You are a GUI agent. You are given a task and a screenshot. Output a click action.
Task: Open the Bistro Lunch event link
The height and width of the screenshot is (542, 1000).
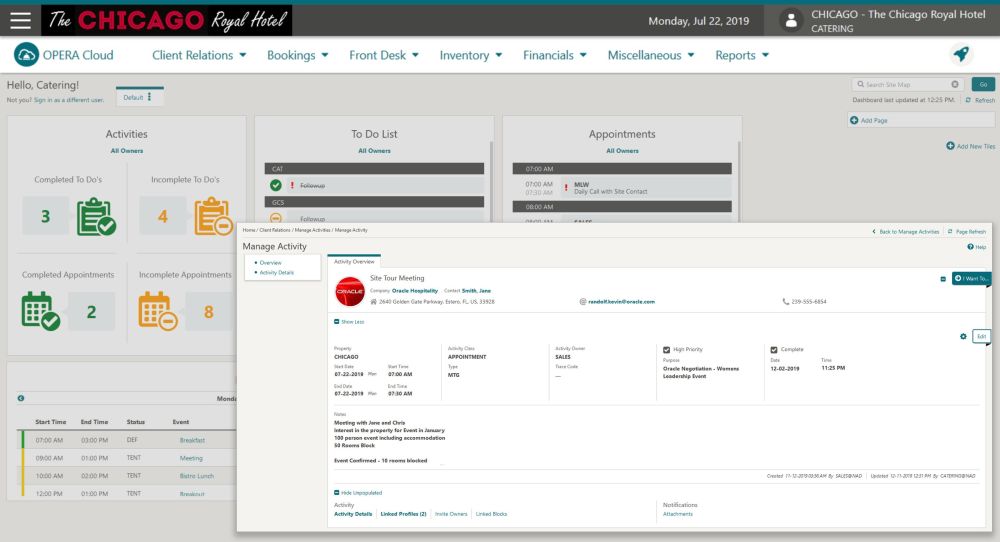coord(196,476)
